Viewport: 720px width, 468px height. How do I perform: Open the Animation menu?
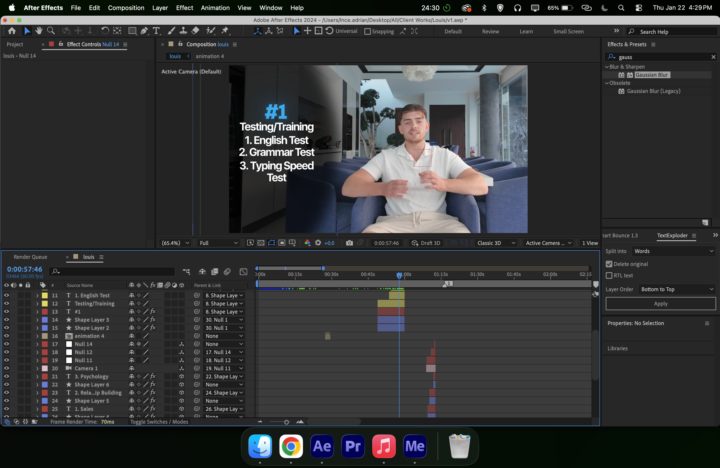pos(215,7)
